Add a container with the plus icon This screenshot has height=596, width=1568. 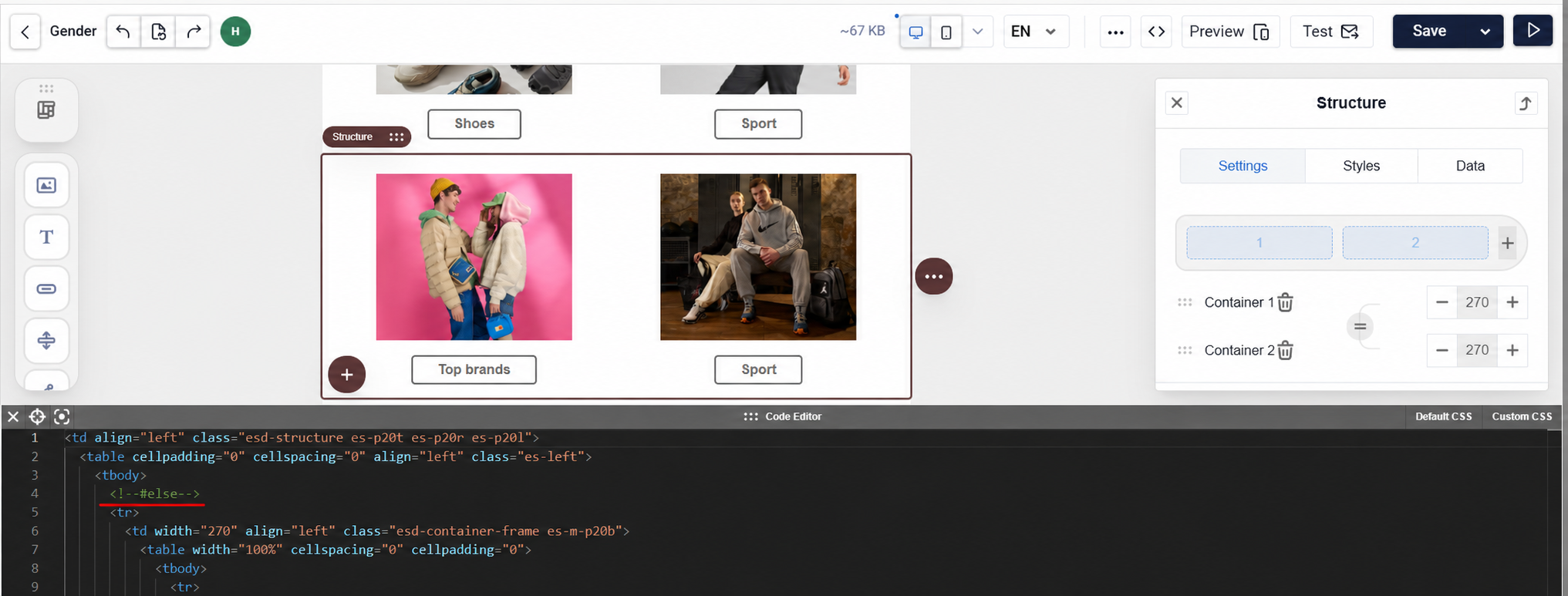point(1508,243)
